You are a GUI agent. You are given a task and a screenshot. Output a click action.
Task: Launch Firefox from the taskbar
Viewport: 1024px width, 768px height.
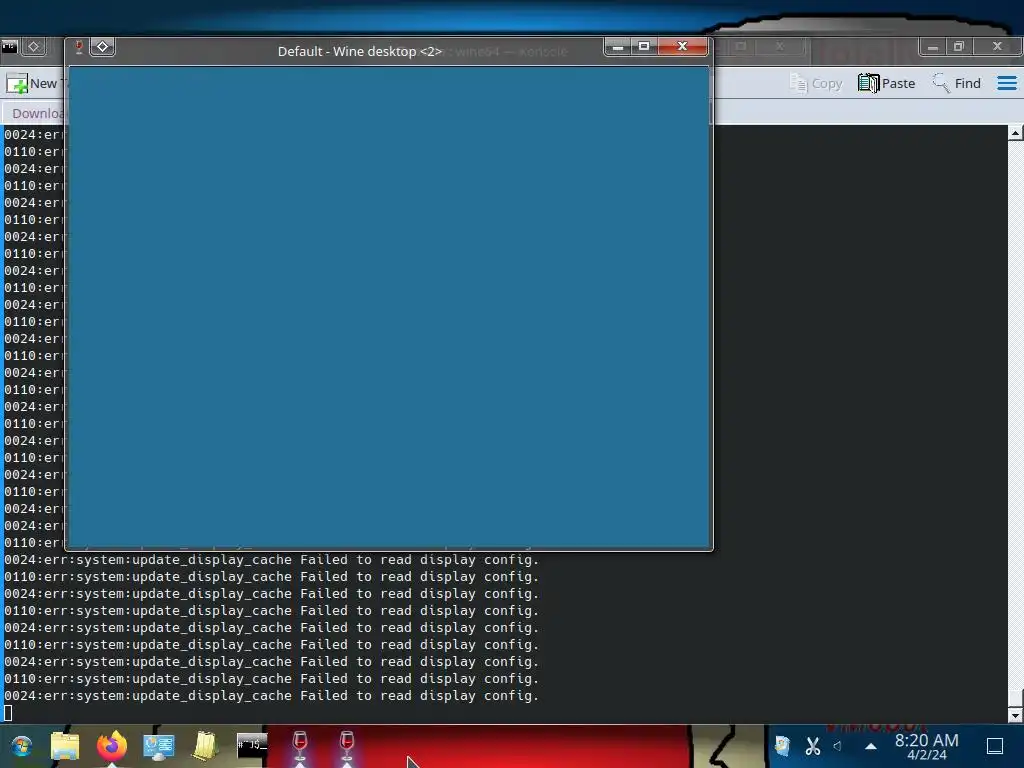(112, 746)
